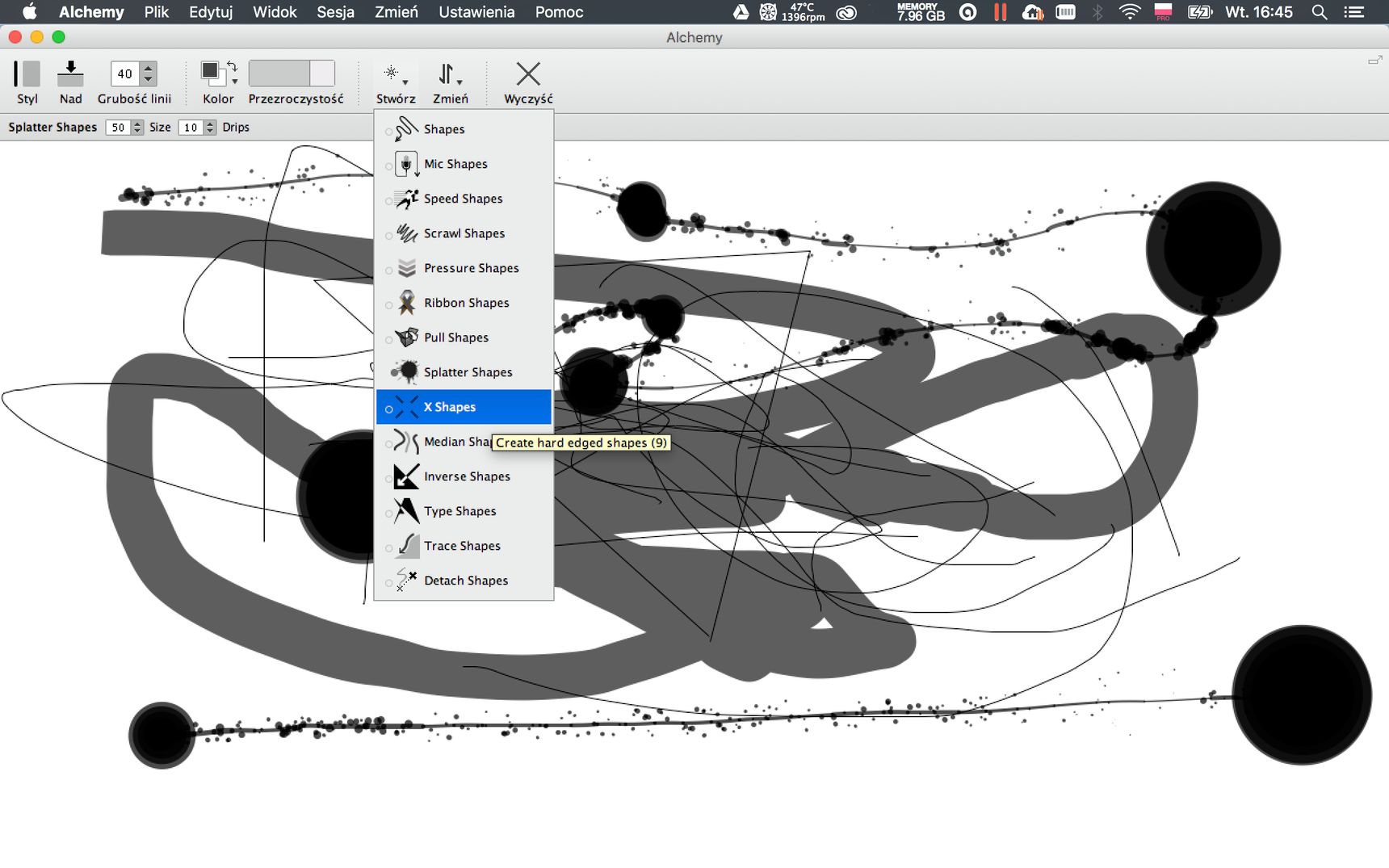The height and width of the screenshot is (868, 1389).
Task: Open Spotlight search in menu bar
Action: (1320, 12)
